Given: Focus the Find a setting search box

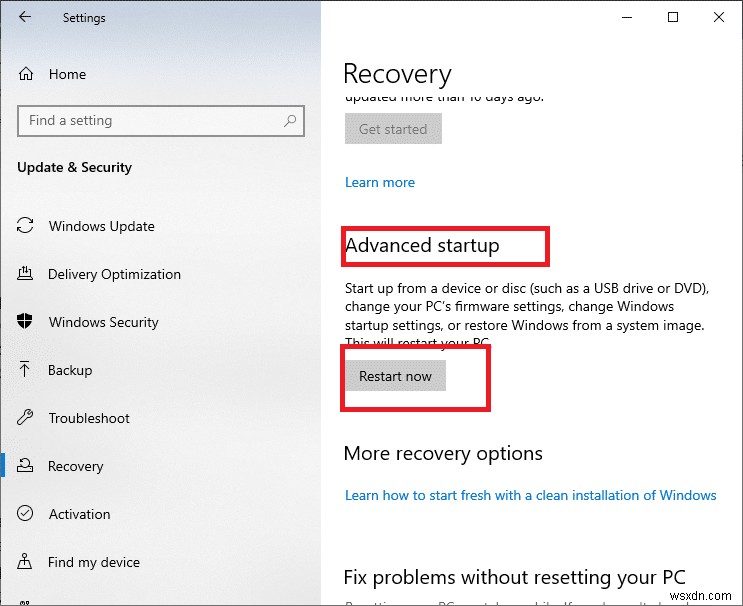Looking at the screenshot, I should coord(150,121).
